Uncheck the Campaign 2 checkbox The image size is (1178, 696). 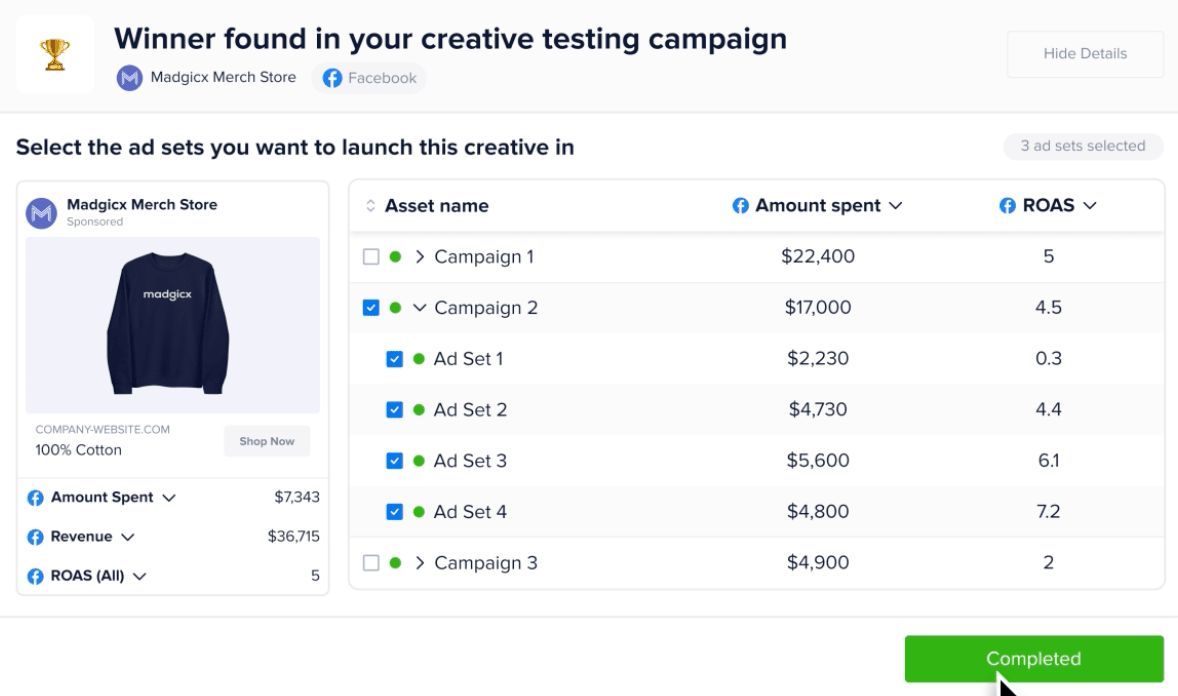[x=371, y=308]
